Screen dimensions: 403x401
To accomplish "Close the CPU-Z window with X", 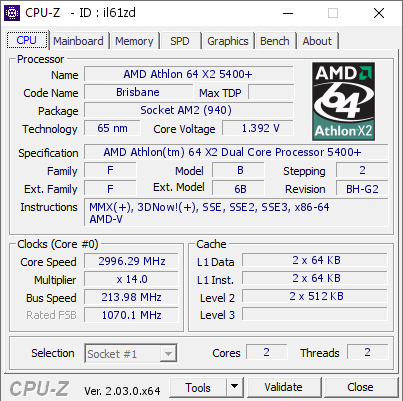I will click(379, 13).
